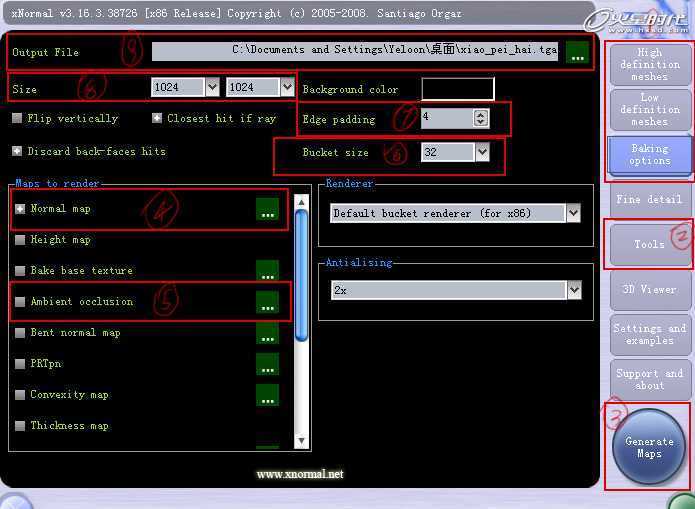Open the Tools tab
Screen dimensions: 695x509
[650, 244]
